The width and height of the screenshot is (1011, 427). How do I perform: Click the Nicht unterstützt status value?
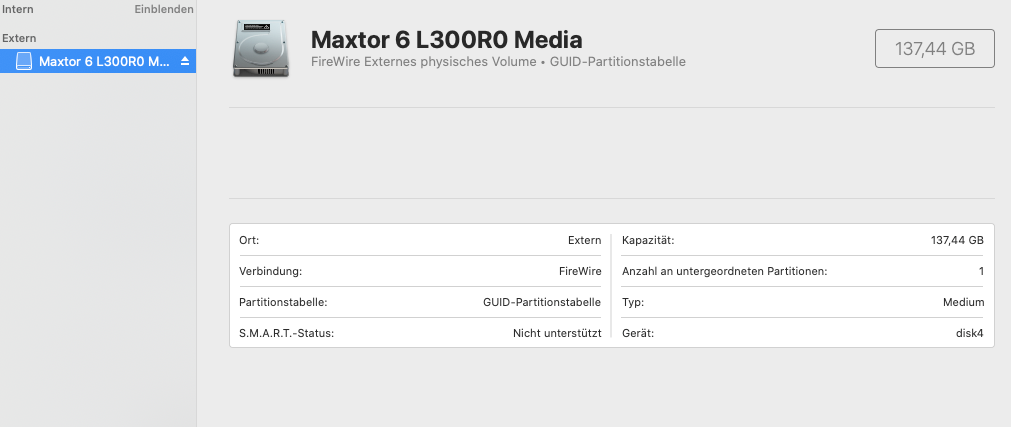(x=557, y=333)
